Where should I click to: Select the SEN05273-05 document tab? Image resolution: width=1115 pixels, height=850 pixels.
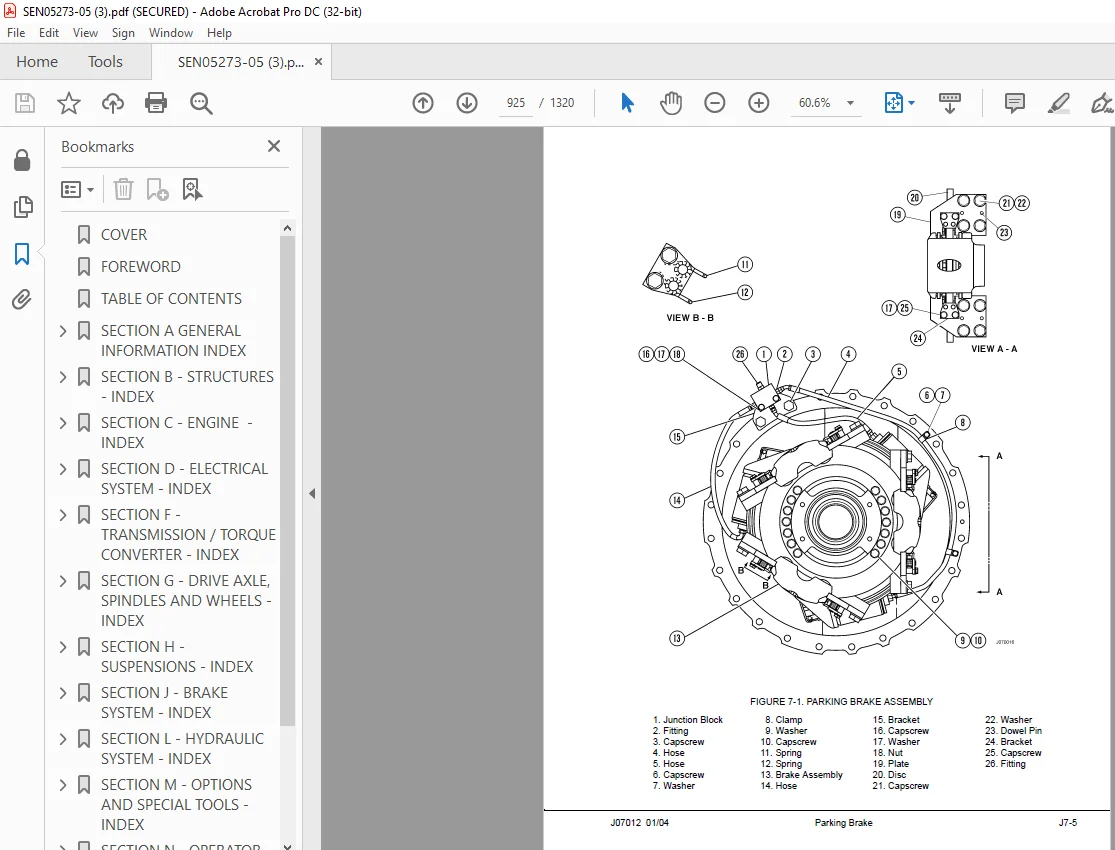tap(240, 62)
